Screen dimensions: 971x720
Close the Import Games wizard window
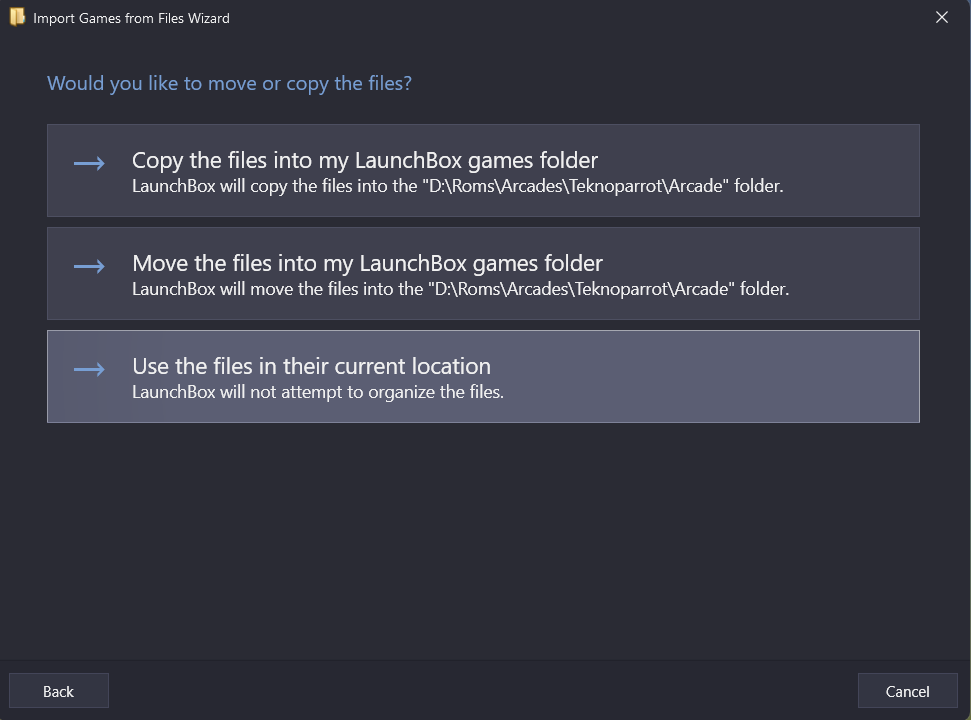click(x=942, y=17)
